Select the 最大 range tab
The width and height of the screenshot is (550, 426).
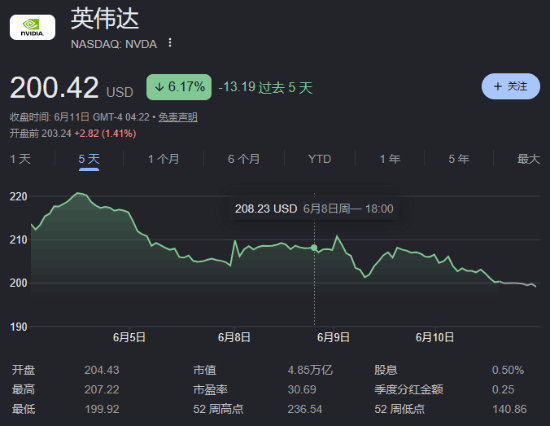pyautogui.click(x=529, y=159)
